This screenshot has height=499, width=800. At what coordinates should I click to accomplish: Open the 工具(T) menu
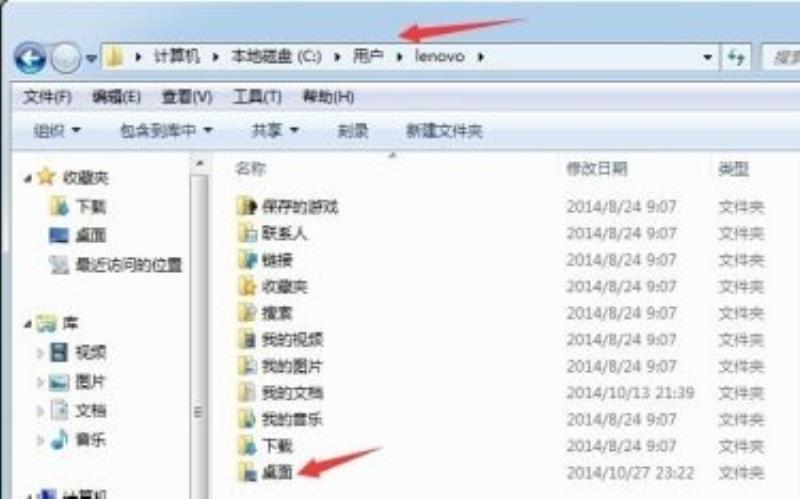pos(257,96)
